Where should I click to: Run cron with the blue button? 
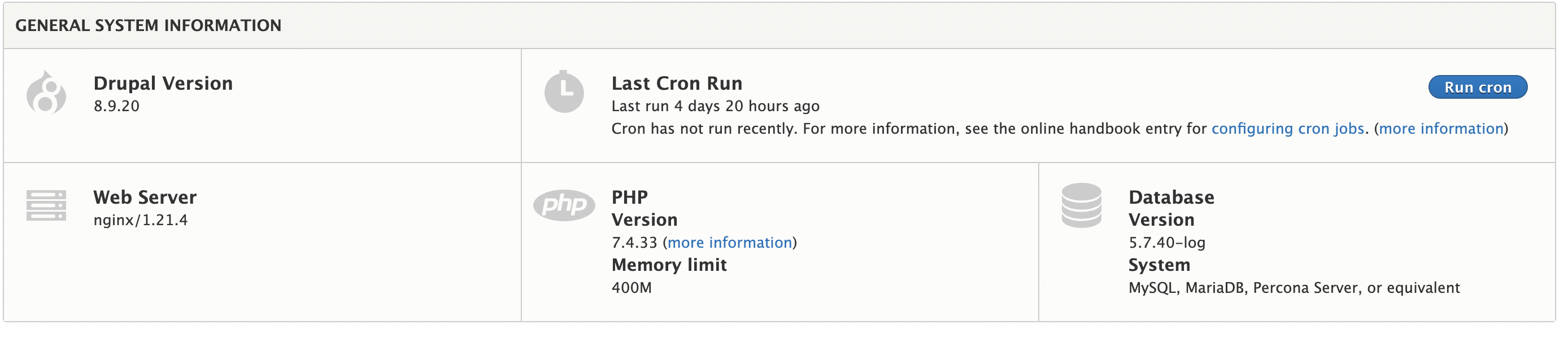1477,87
